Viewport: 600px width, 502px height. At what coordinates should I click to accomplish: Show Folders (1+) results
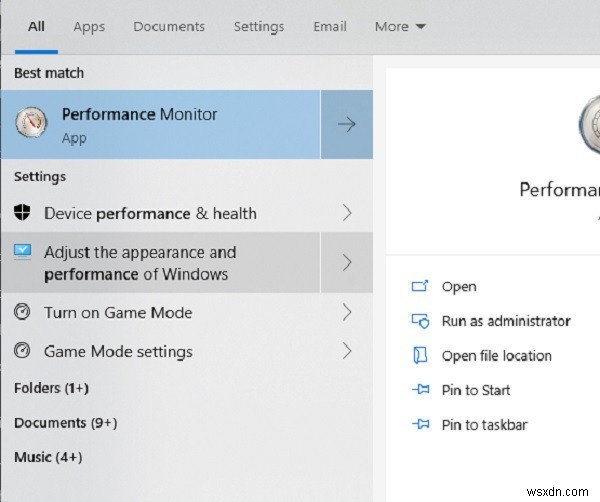coord(51,388)
